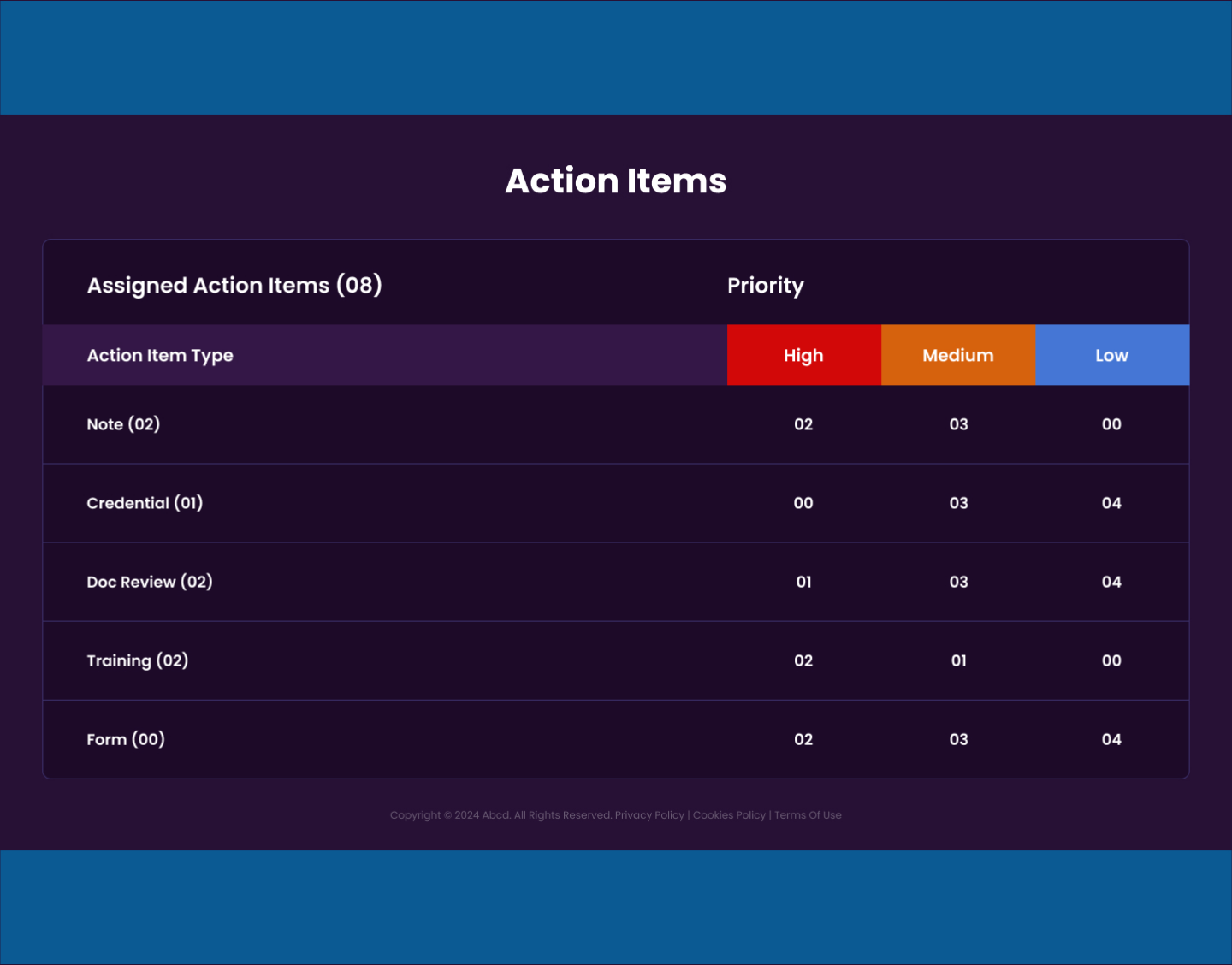Screen dimensions: 1232x965
Task: Open the Cookies Policy link
Action: pyautogui.click(x=729, y=815)
